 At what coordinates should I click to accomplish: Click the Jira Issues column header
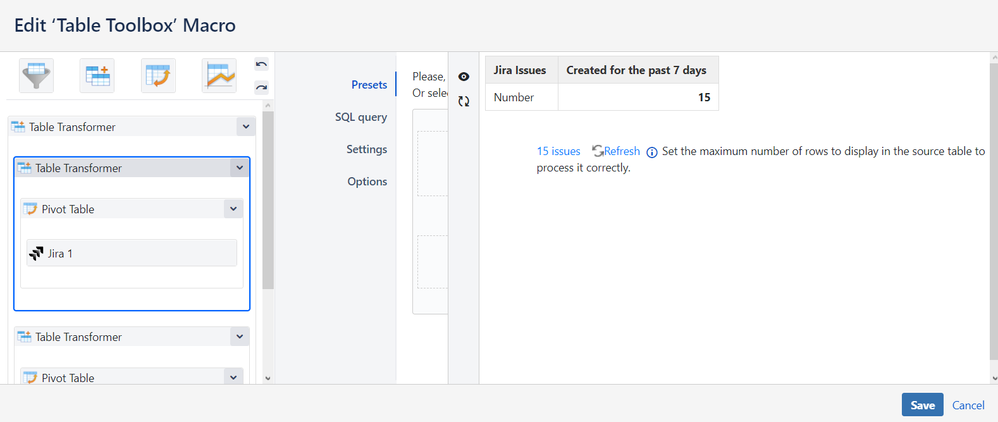pos(522,70)
